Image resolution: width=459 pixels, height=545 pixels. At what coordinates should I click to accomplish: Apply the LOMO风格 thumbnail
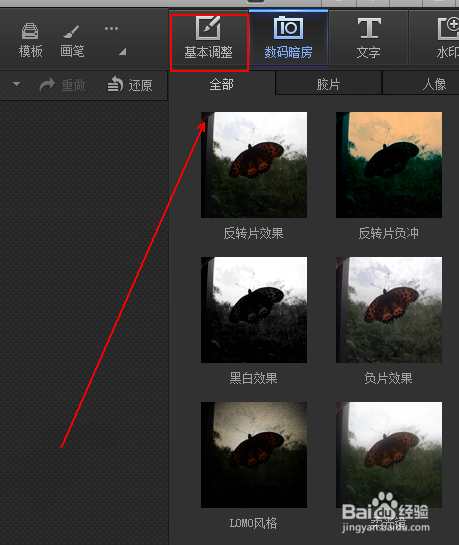coord(254,455)
